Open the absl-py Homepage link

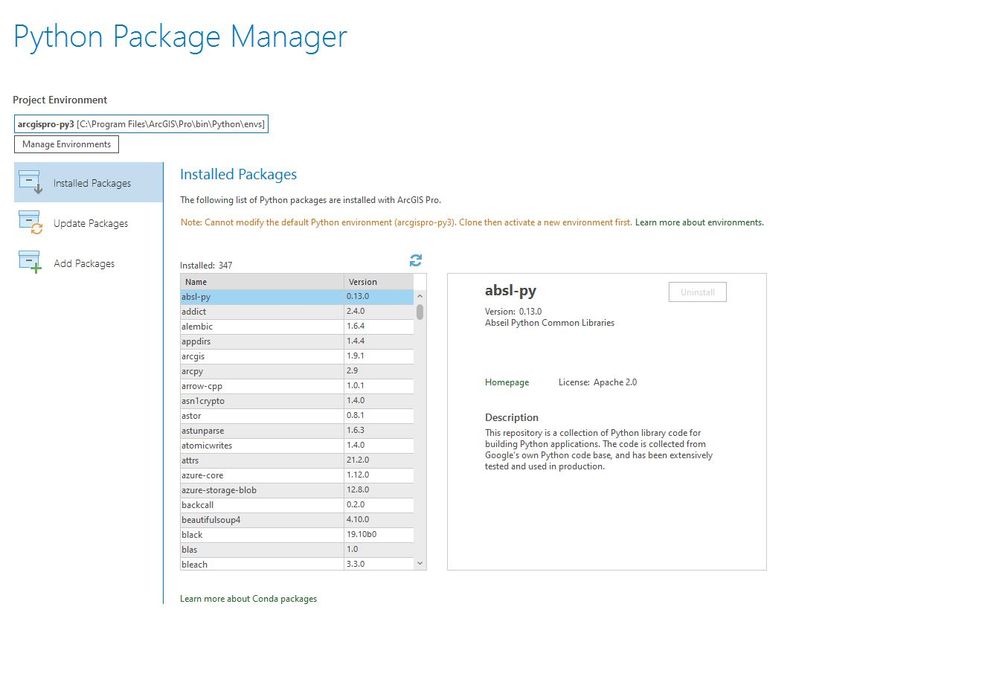(507, 382)
